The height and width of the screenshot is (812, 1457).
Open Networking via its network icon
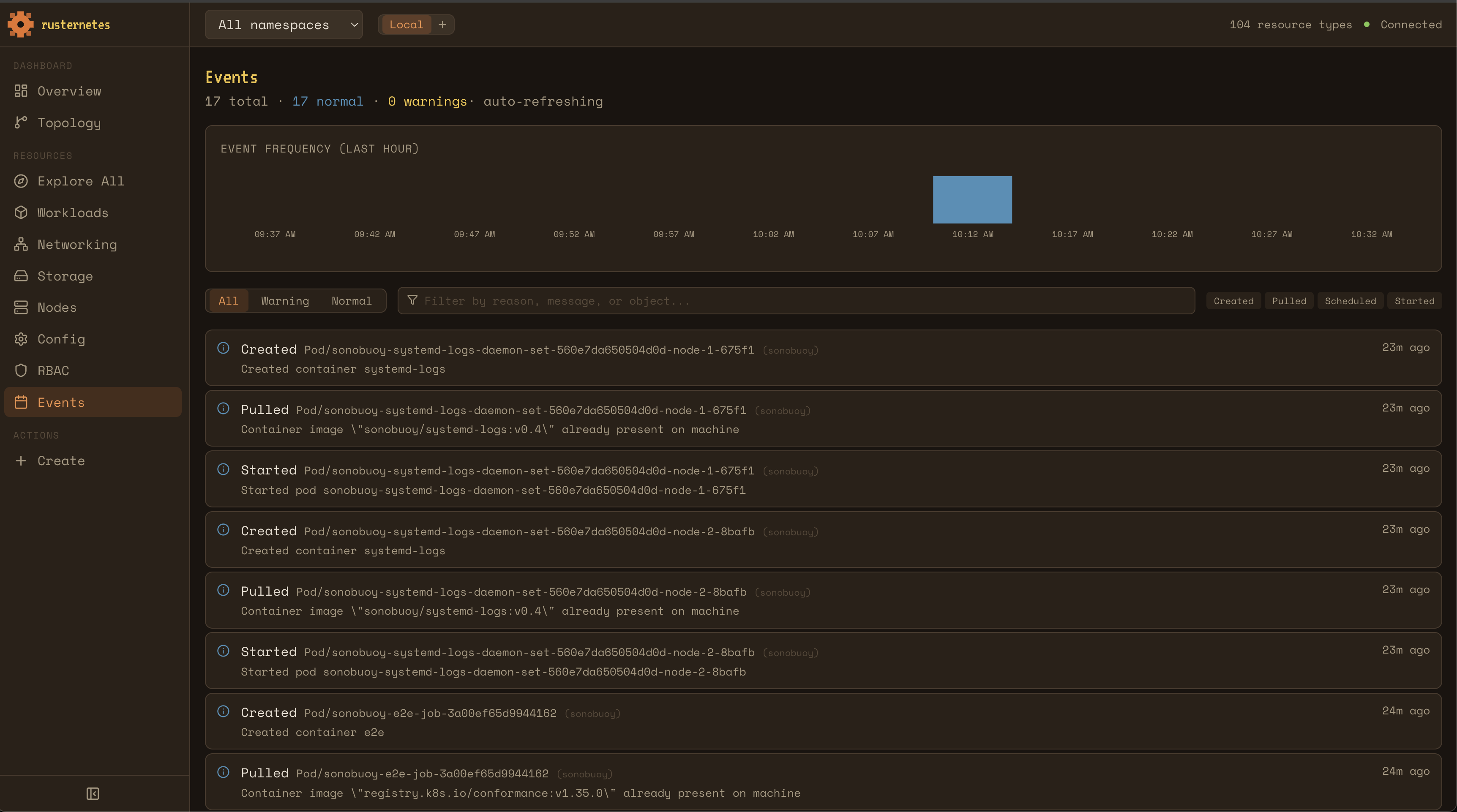pyautogui.click(x=21, y=244)
